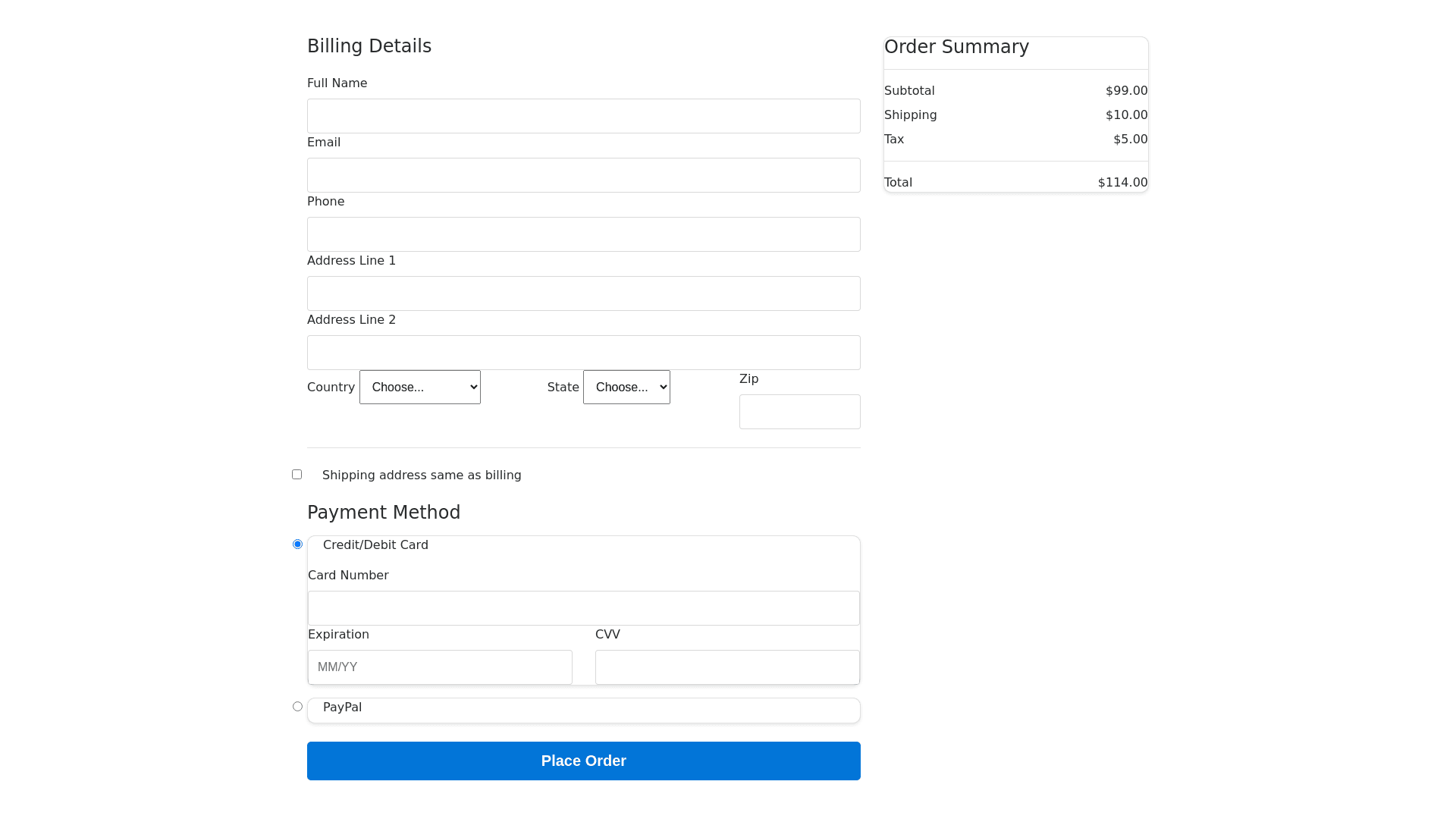Click the Address Line 1 field

pyautogui.click(x=583, y=293)
